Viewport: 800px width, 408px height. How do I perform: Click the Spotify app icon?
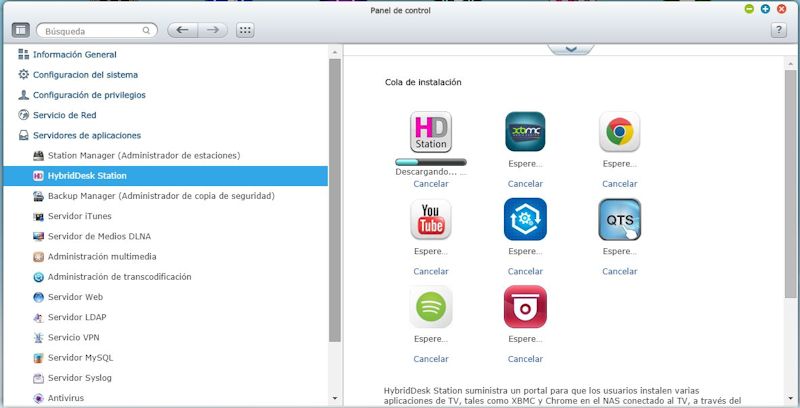click(431, 307)
